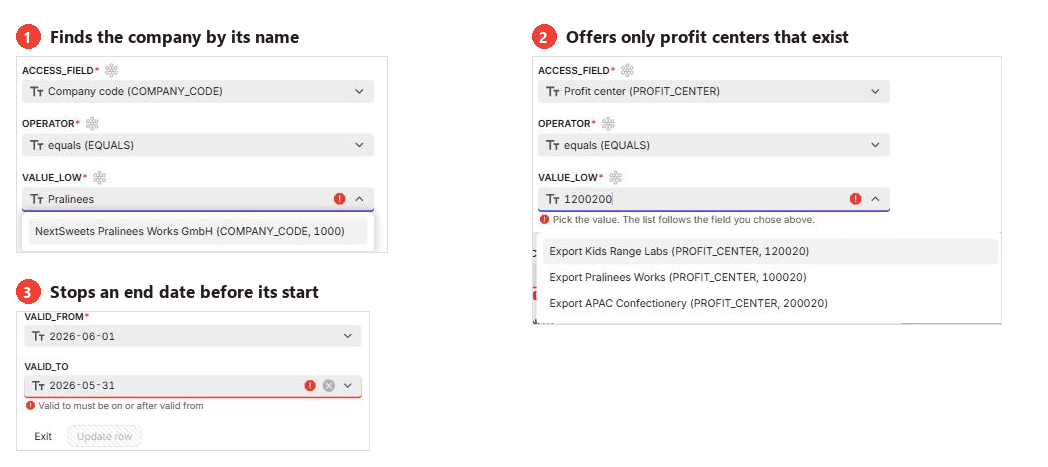Click the text type icon beside Pralinees
Viewport: 1048px width, 467px height.
click(x=37, y=199)
